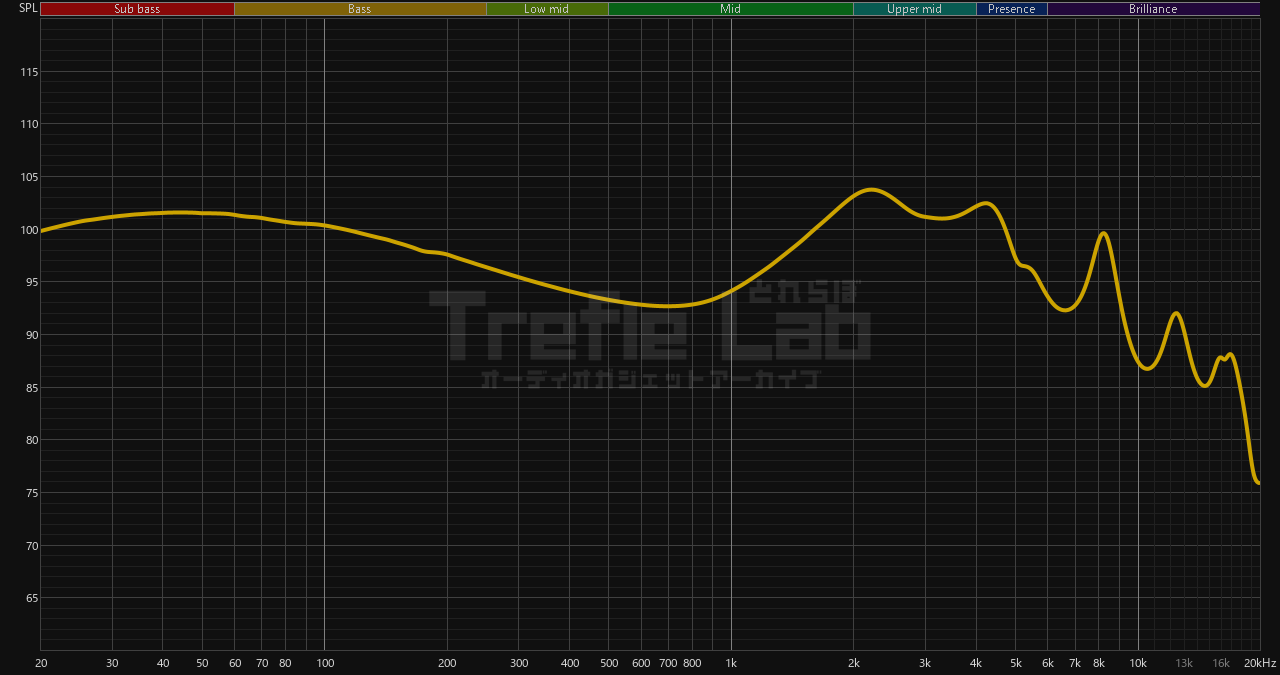The height and width of the screenshot is (675, 1280).
Task: Click the 200 Hz axis label
Action: click(x=447, y=663)
